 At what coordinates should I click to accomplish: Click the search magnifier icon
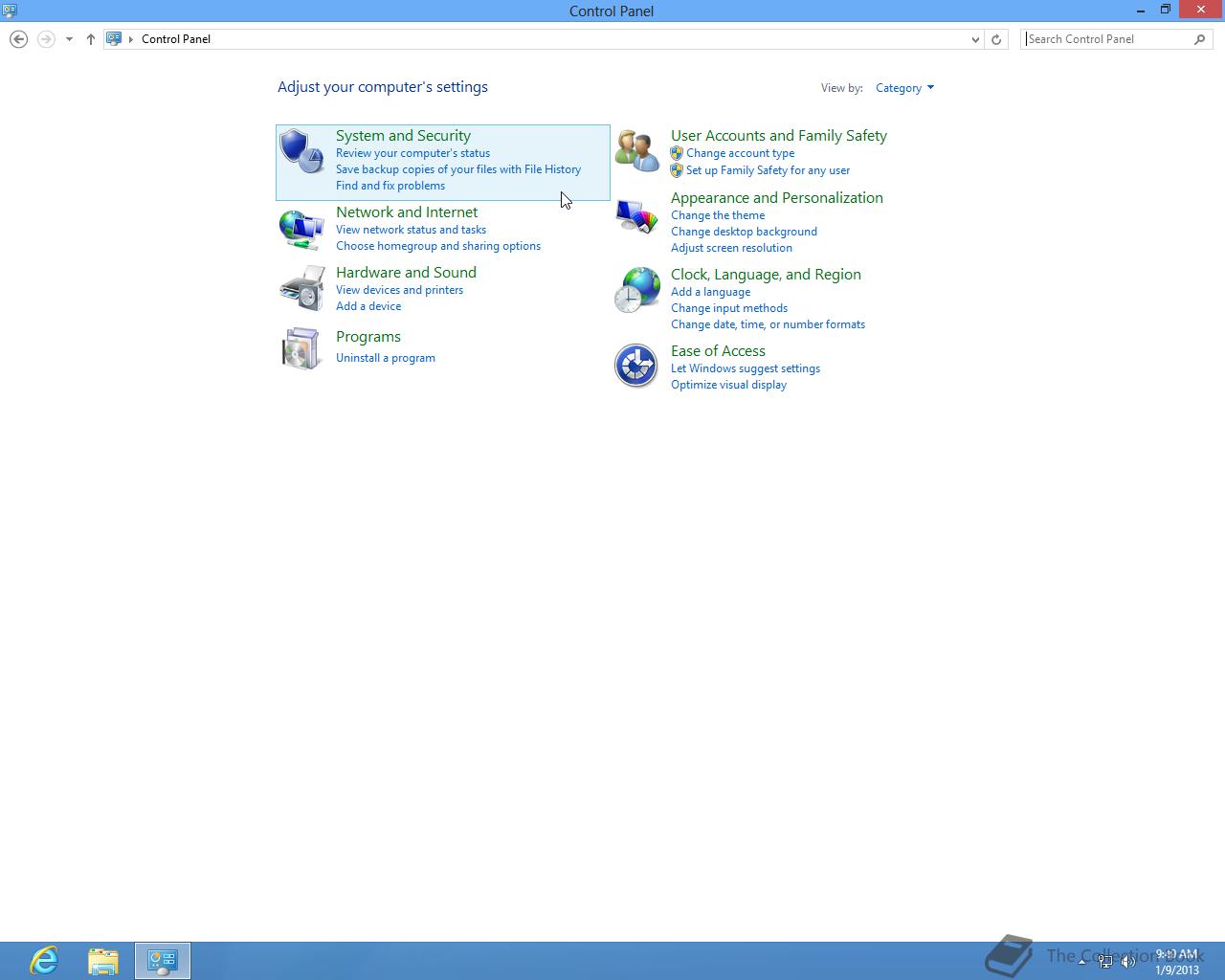pyautogui.click(x=1200, y=39)
